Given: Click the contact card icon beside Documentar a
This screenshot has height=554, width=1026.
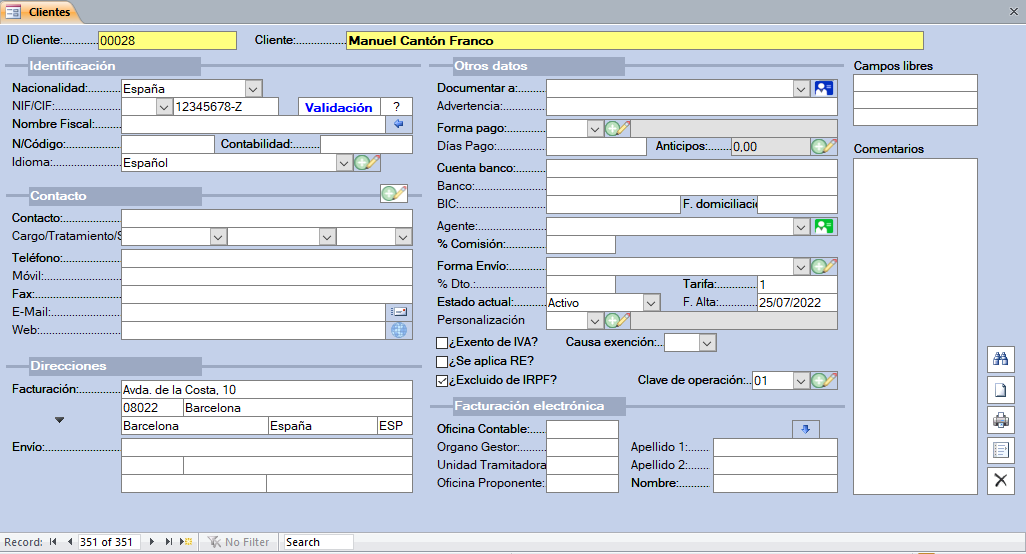Looking at the screenshot, I should [824, 88].
